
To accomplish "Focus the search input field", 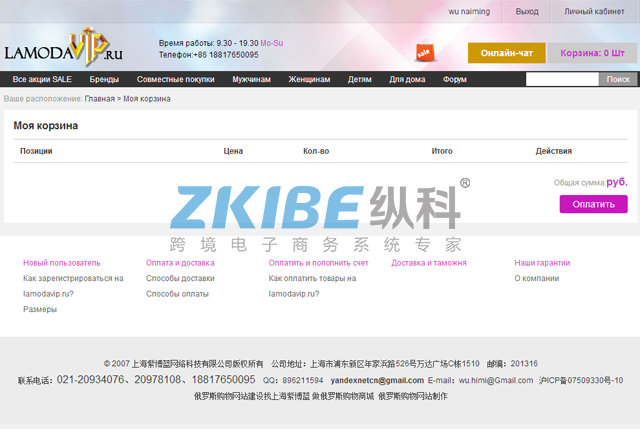I will point(562,79).
